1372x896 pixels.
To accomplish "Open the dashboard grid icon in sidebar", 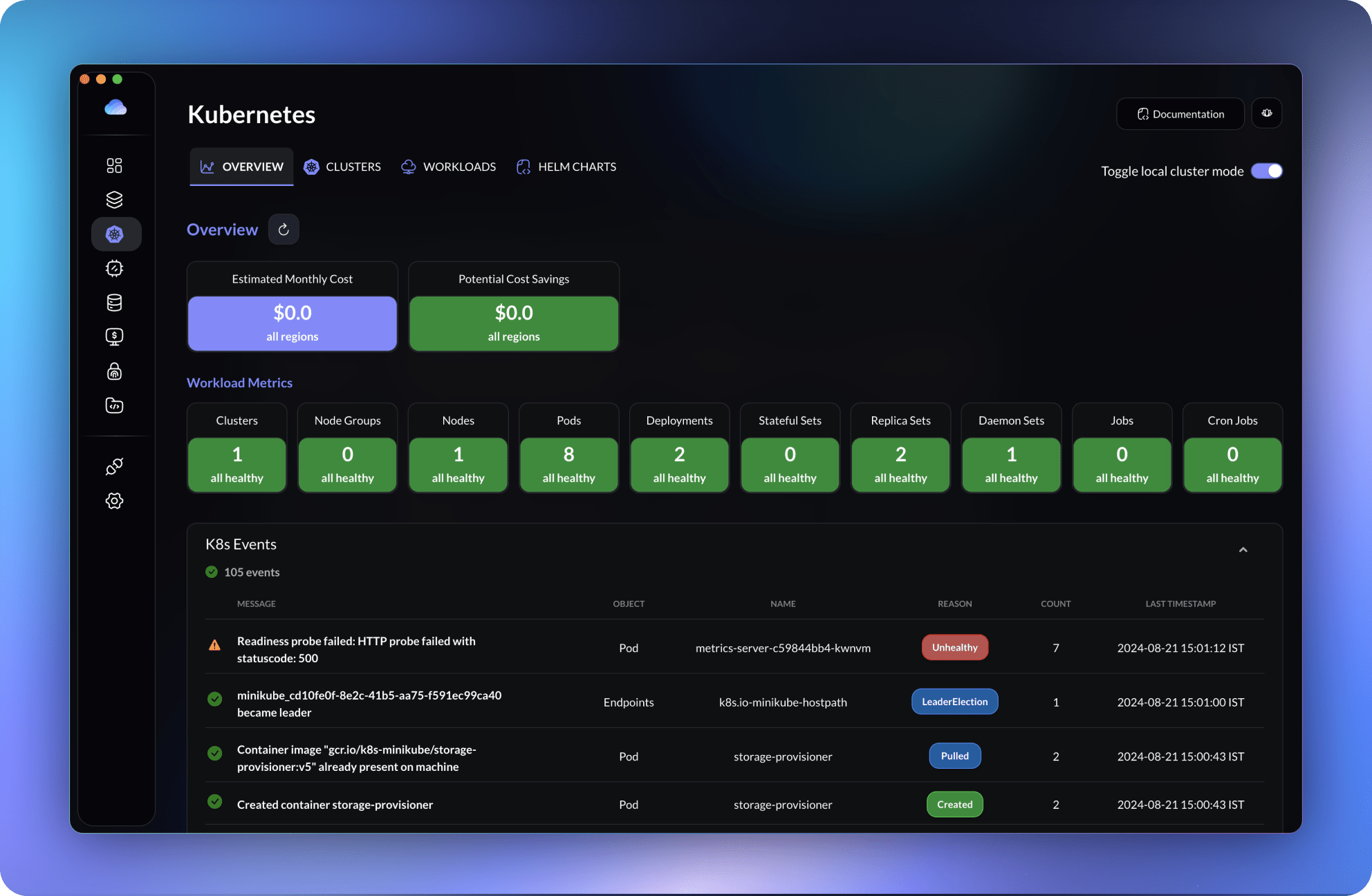I will pyautogui.click(x=114, y=165).
